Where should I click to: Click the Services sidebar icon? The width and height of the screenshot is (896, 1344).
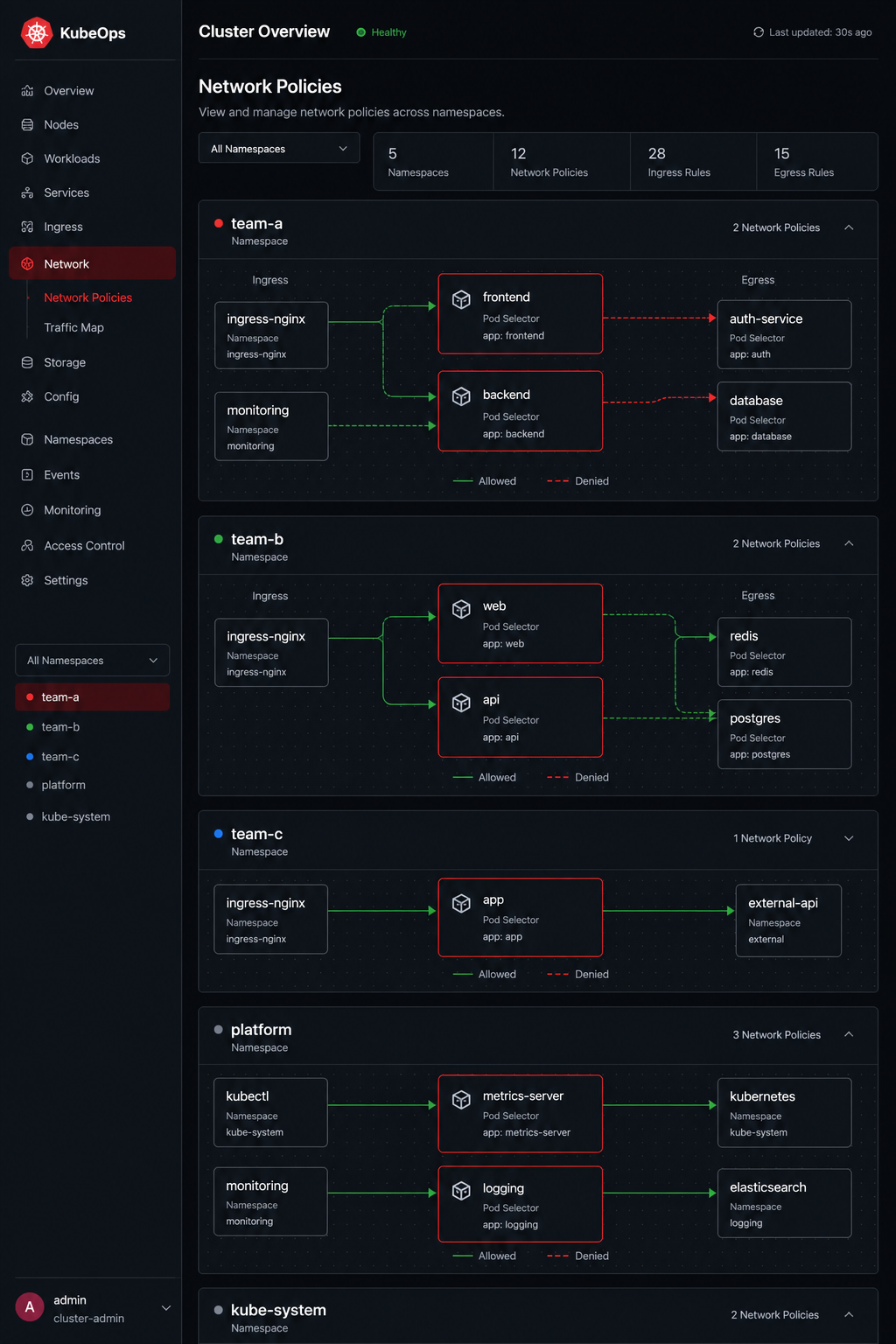point(27,193)
